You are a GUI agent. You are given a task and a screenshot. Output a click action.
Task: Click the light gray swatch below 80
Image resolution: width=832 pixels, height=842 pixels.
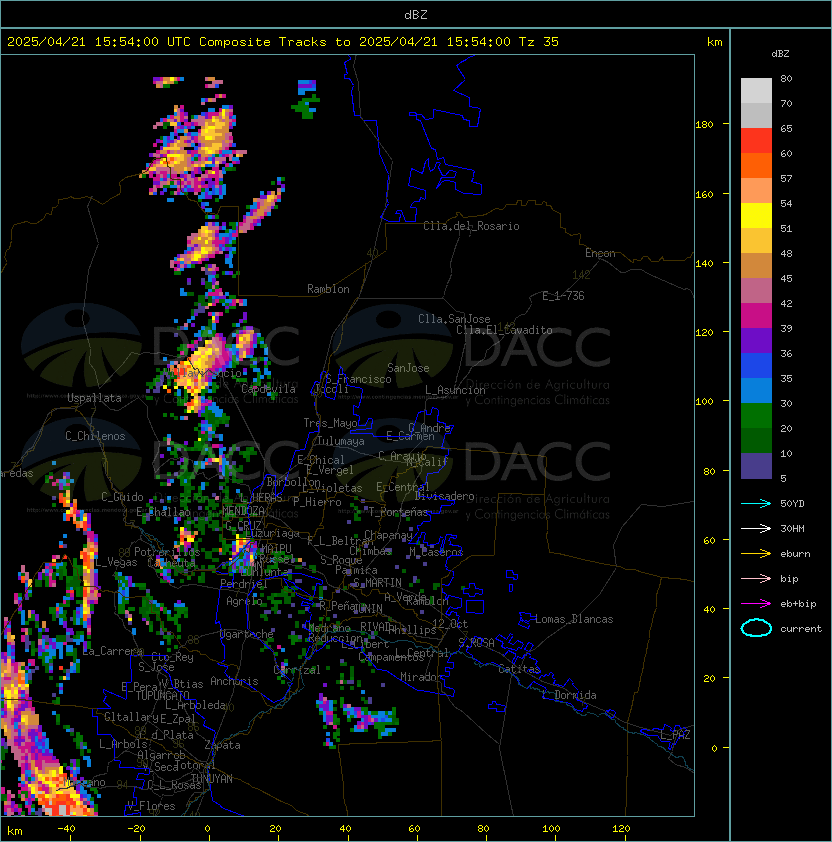click(x=756, y=90)
